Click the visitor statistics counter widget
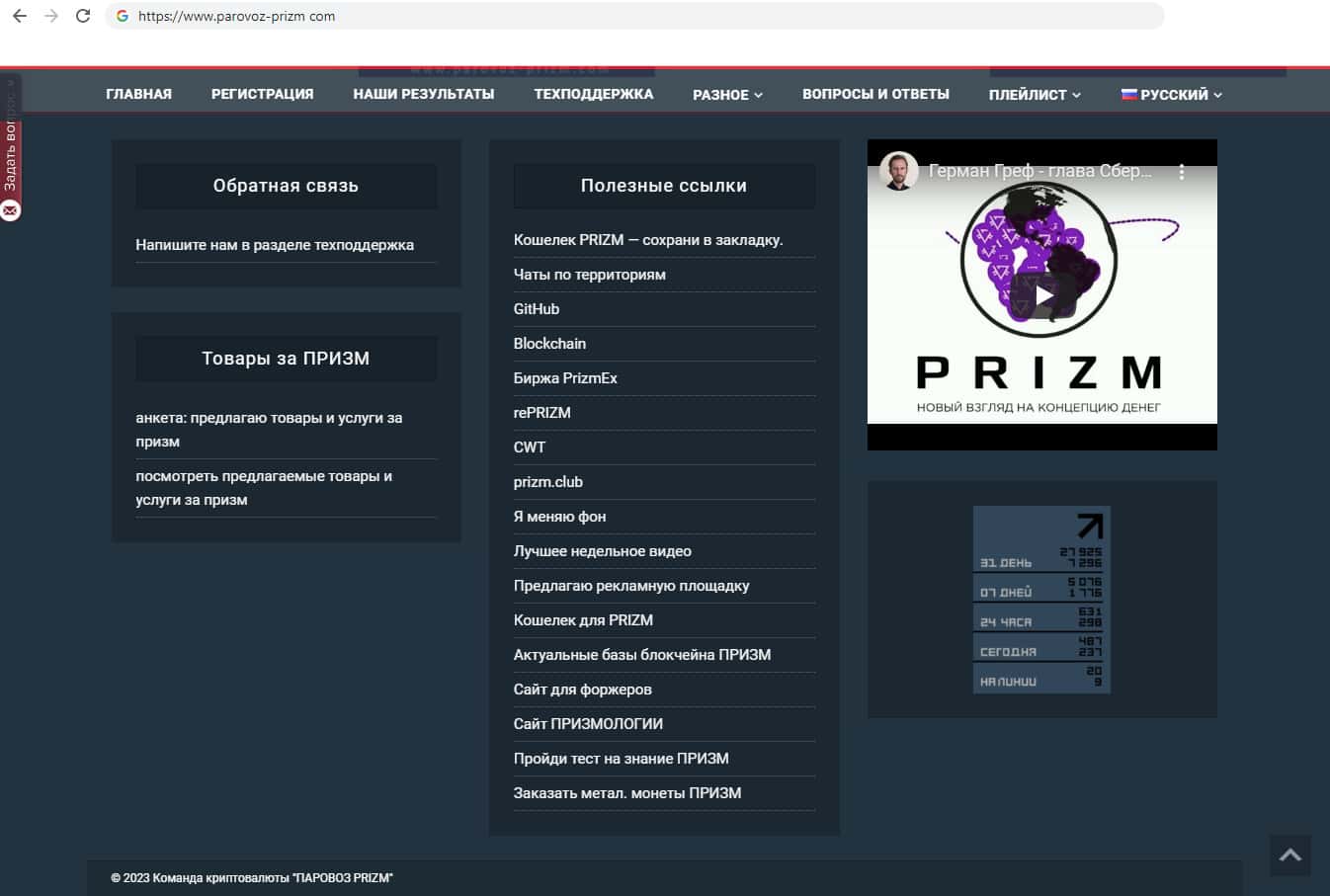Screen dimensions: 1330x896 [x=1041, y=600]
